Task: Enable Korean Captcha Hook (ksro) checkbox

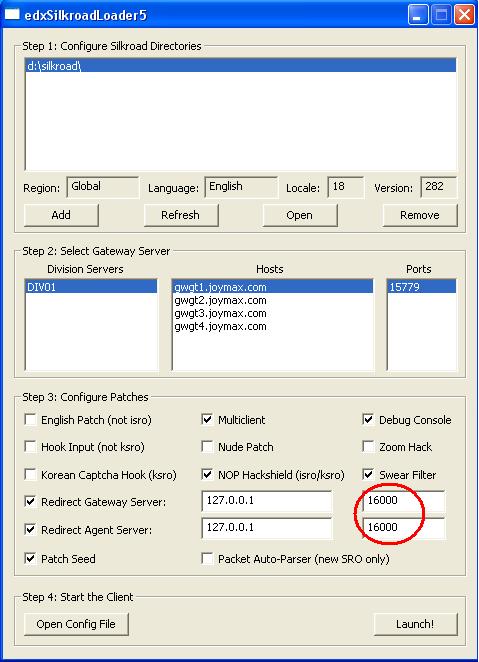Action: point(30,475)
